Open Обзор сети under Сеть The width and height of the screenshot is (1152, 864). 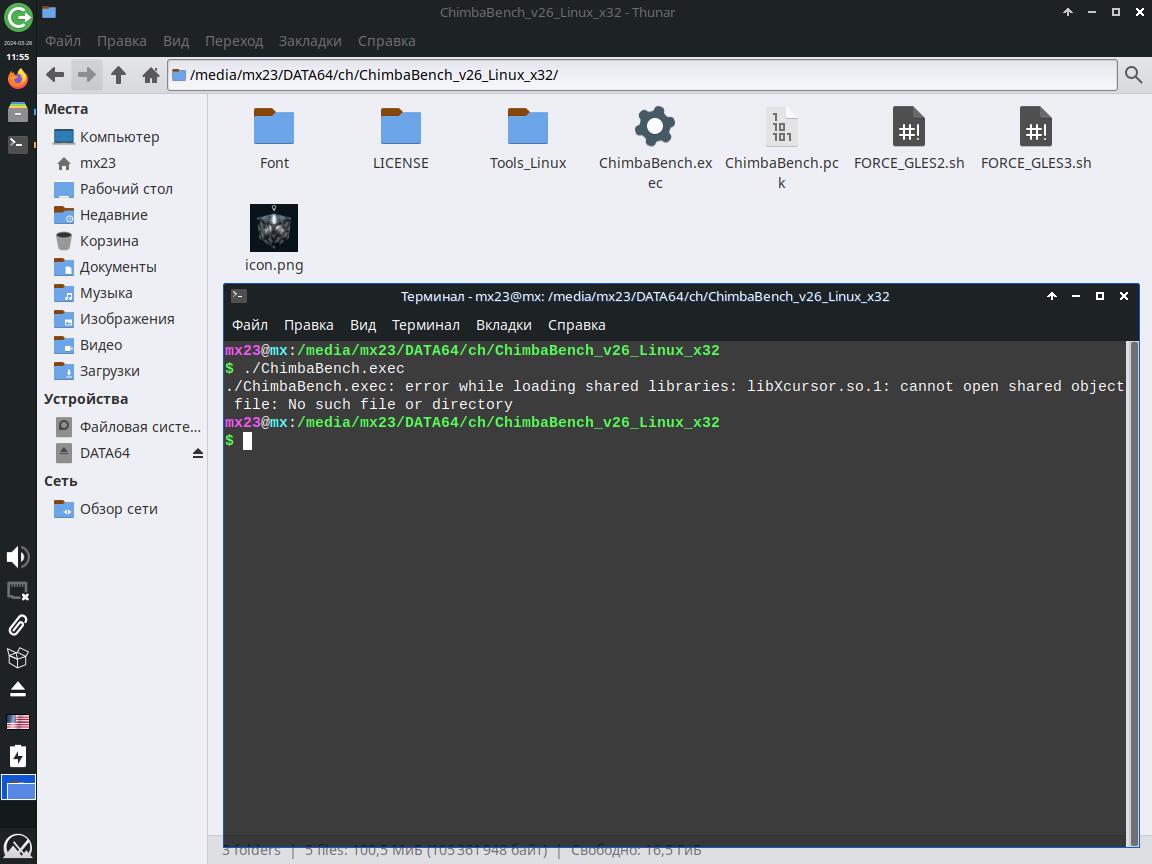pyautogui.click(x=118, y=509)
